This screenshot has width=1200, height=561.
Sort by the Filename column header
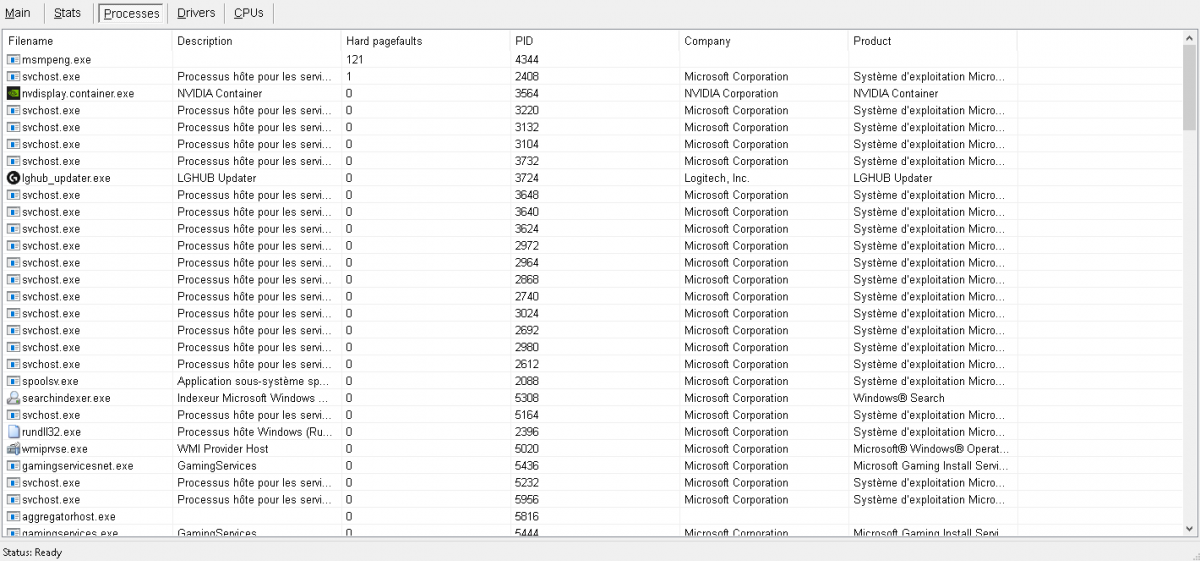click(x=88, y=41)
